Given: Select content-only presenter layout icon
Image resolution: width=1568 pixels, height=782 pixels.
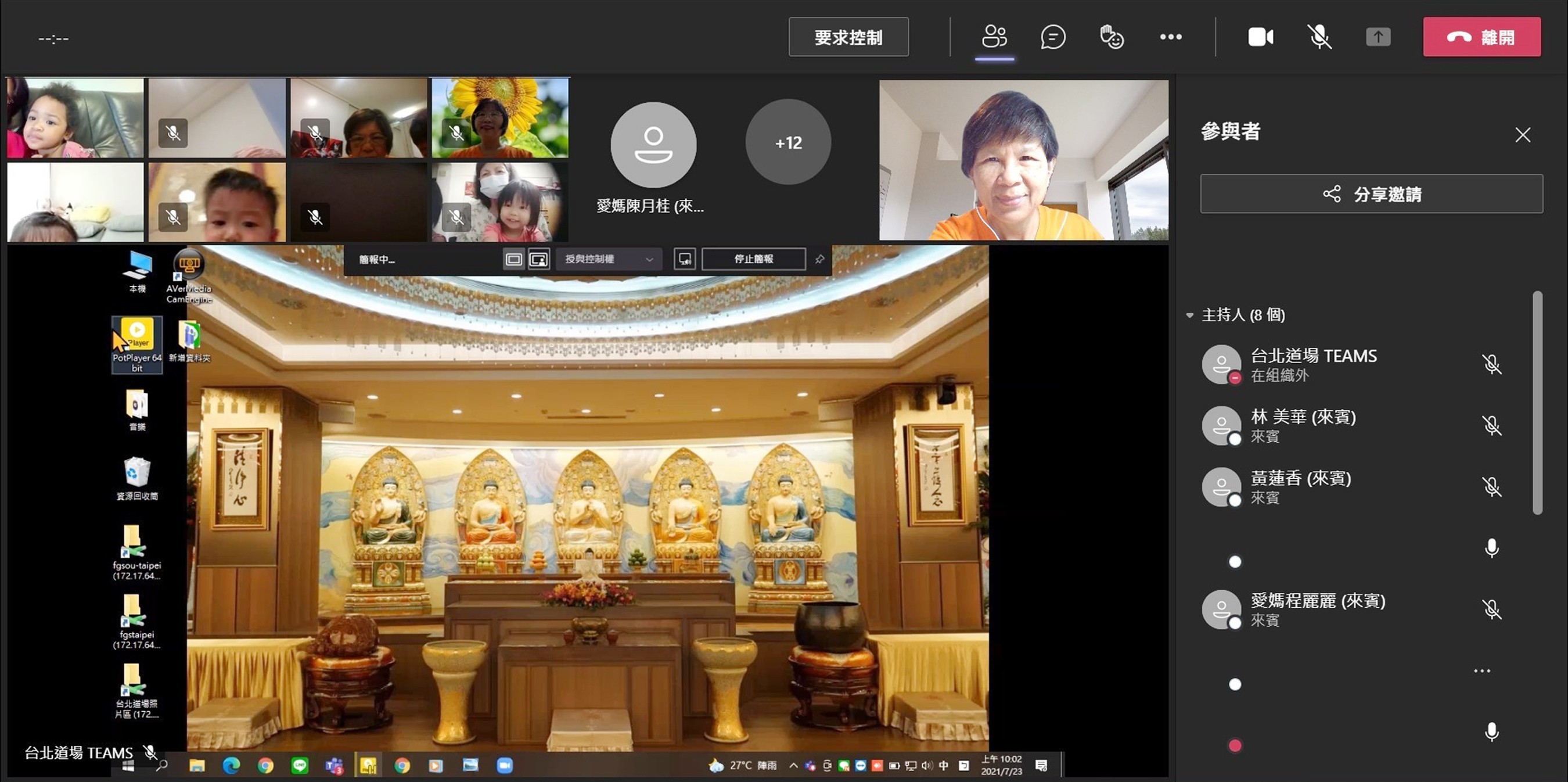Looking at the screenshot, I should click(514, 260).
